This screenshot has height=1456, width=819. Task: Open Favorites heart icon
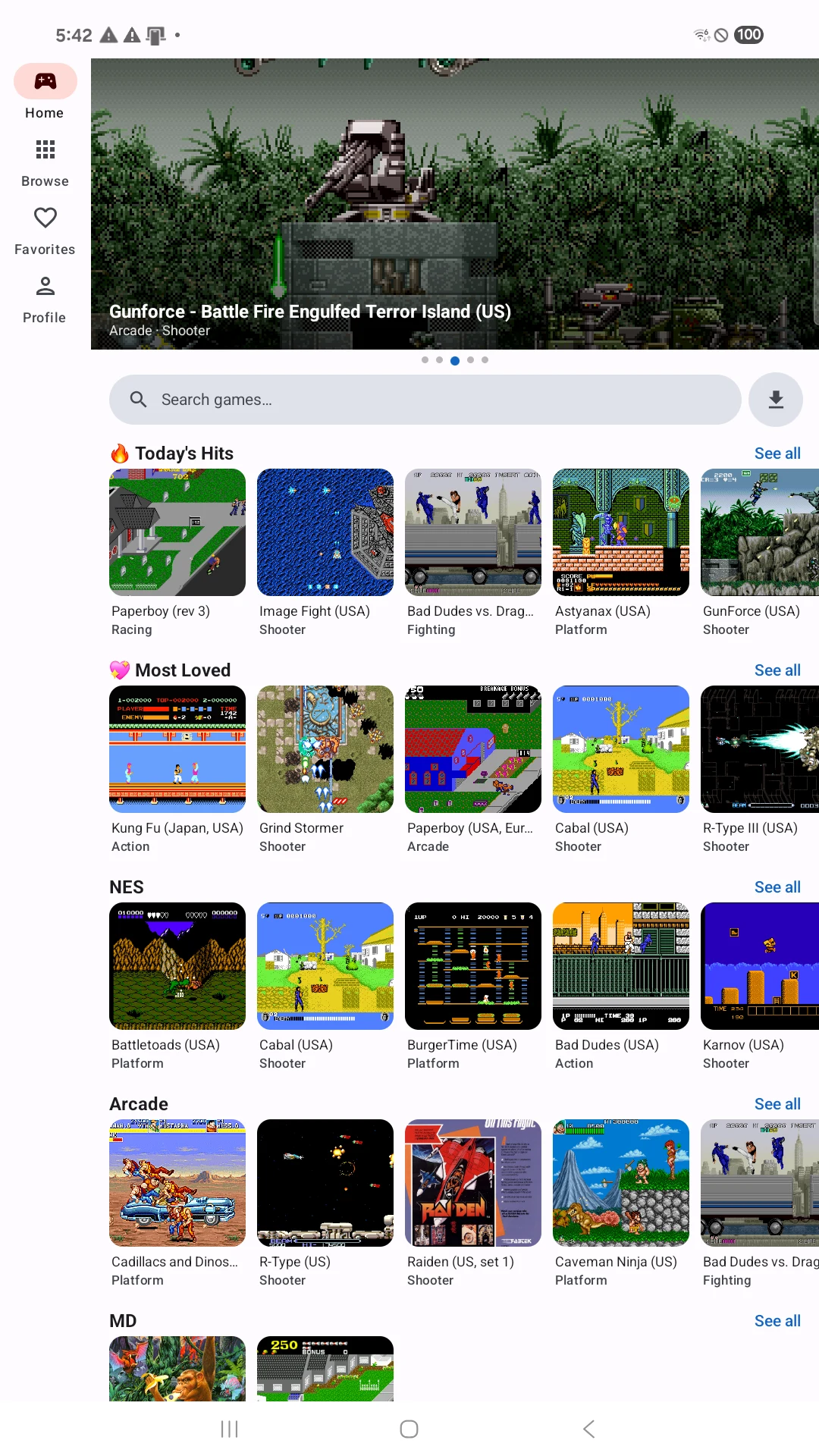tap(45, 218)
